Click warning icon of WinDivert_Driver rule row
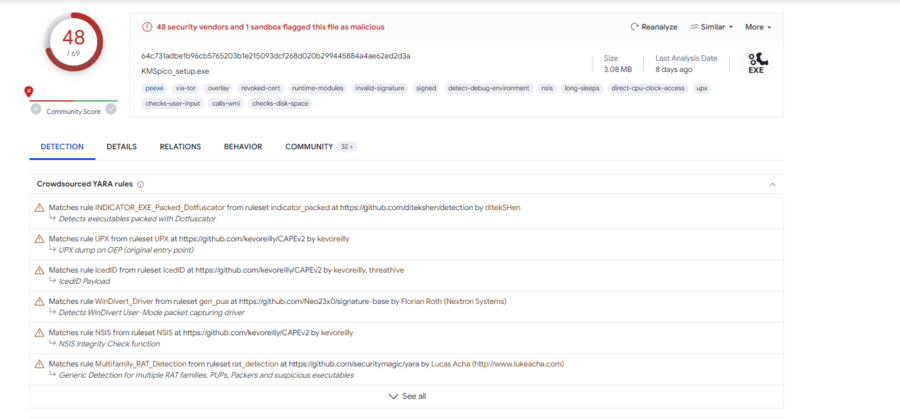 (40, 301)
